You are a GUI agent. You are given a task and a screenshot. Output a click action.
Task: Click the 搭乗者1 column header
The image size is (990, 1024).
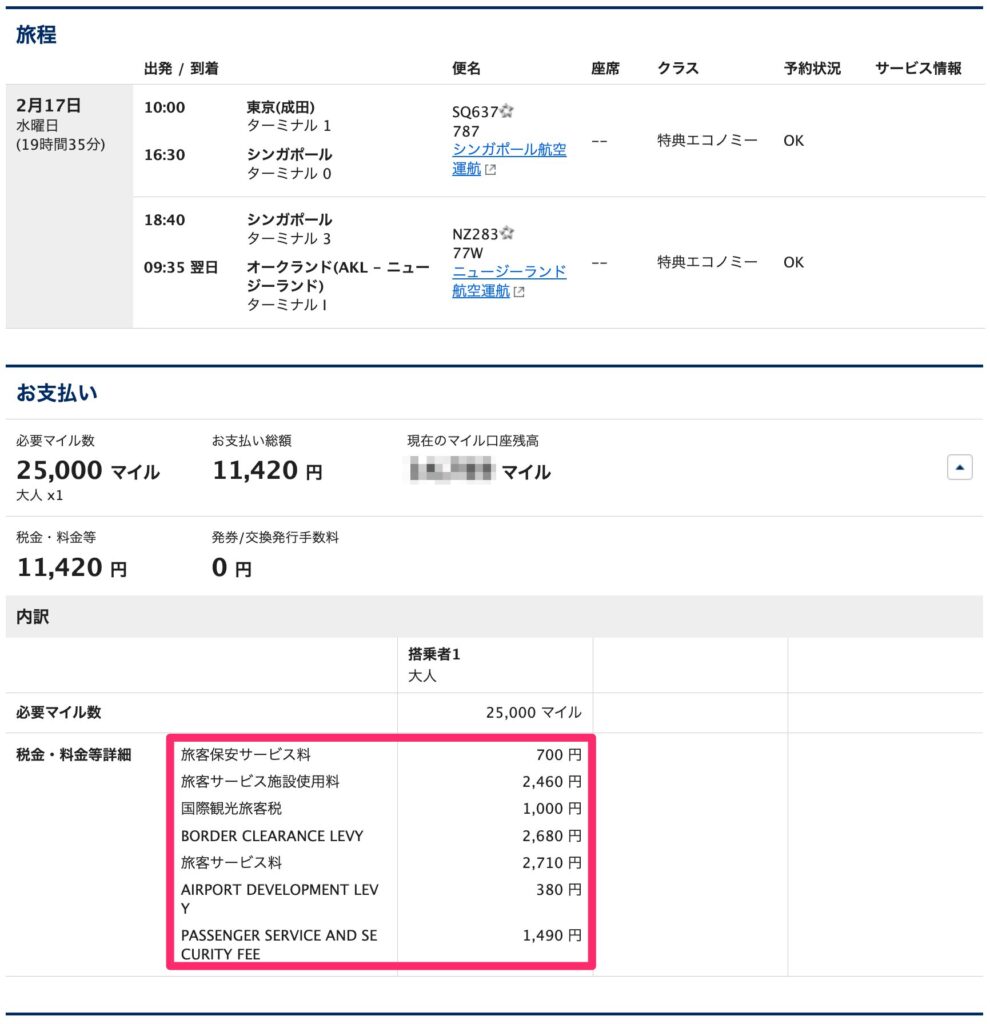(434, 654)
